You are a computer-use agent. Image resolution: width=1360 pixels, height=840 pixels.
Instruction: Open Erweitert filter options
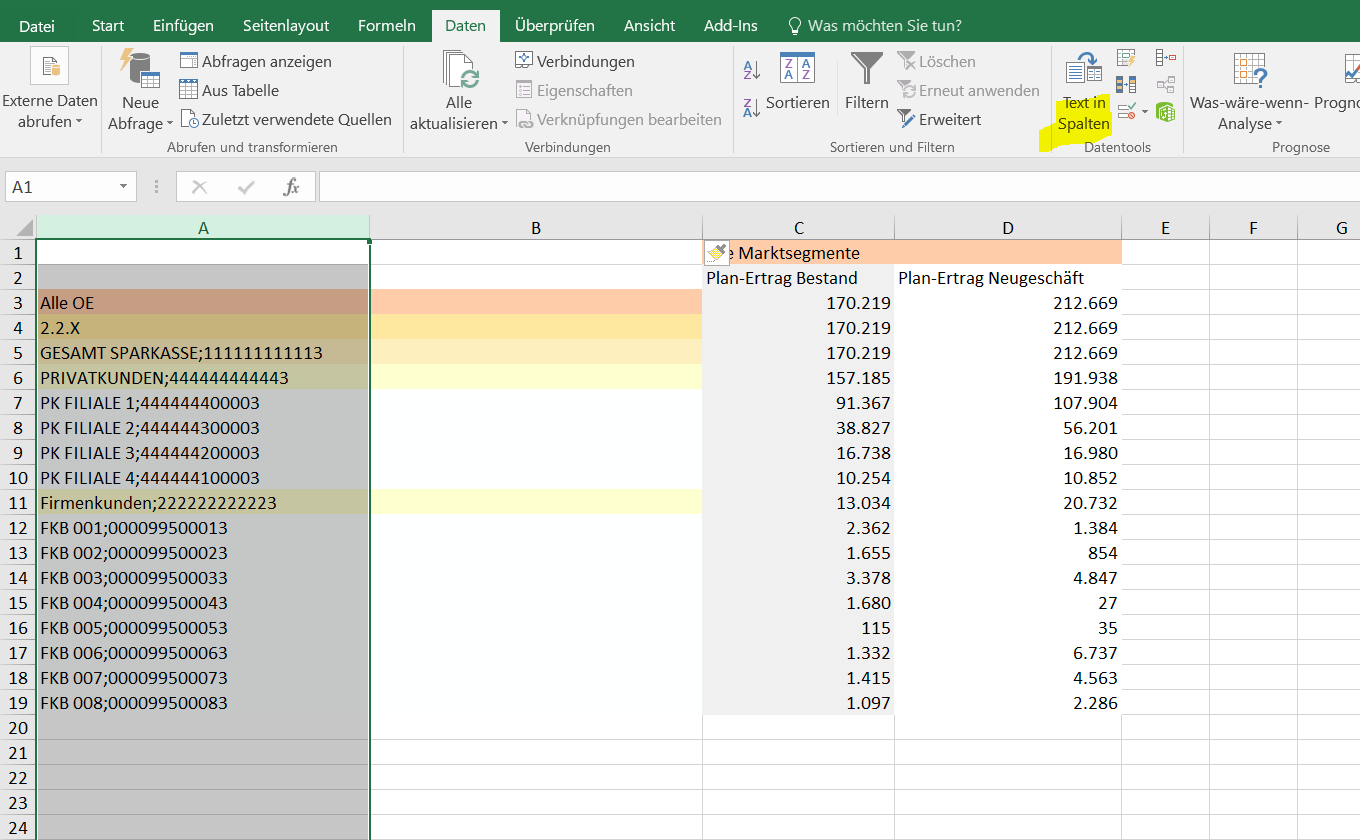pyautogui.click(x=939, y=119)
